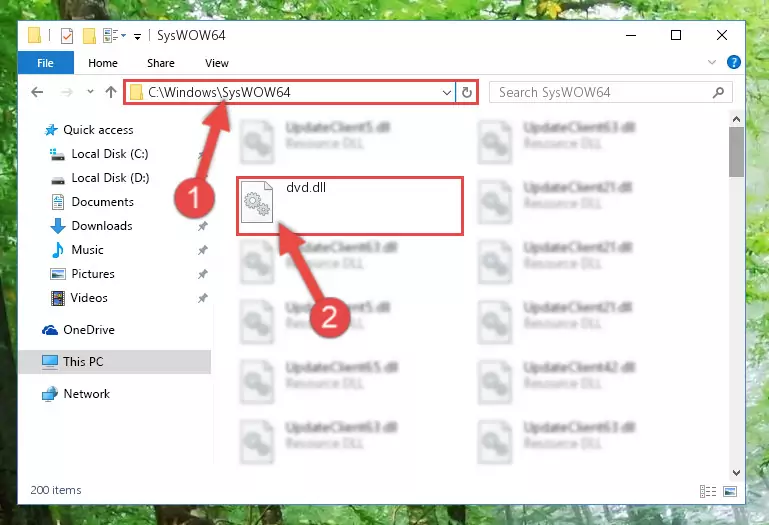Click the Pictures folder icon
This screenshot has height=525, width=769.
pyautogui.click(x=58, y=274)
